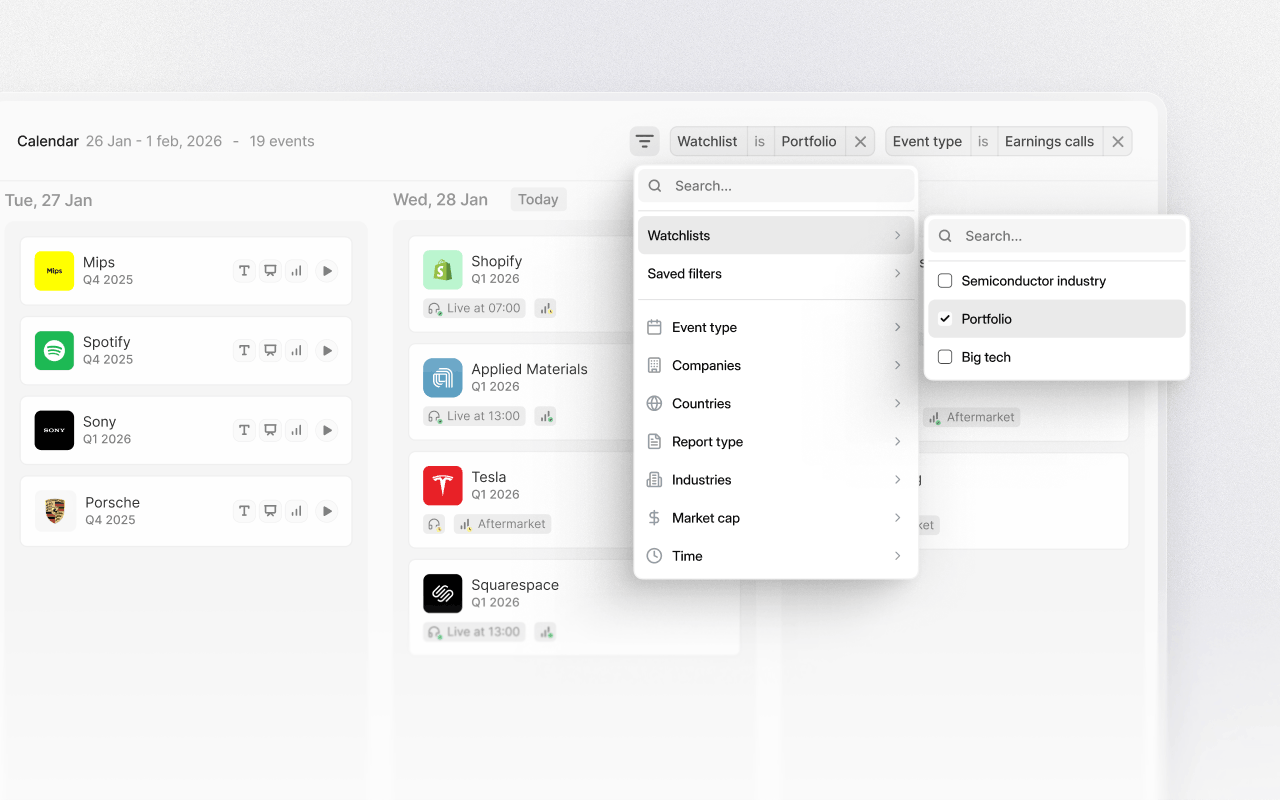This screenshot has width=1280, height=800.
Task: Open the Event type filter submenu
Action: [x=776, y=327]
